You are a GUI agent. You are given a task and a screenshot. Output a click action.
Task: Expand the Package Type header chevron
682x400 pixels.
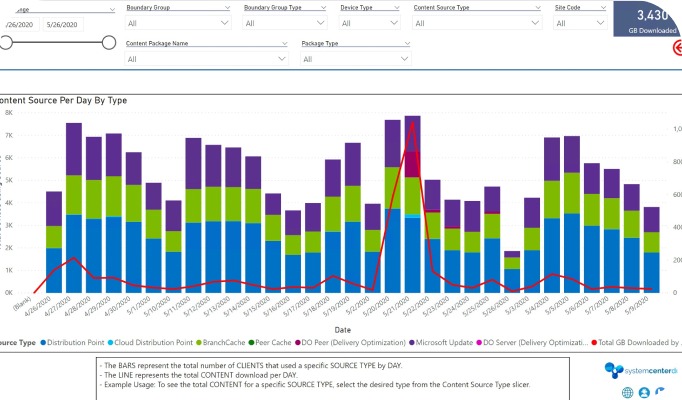[407, 43]
